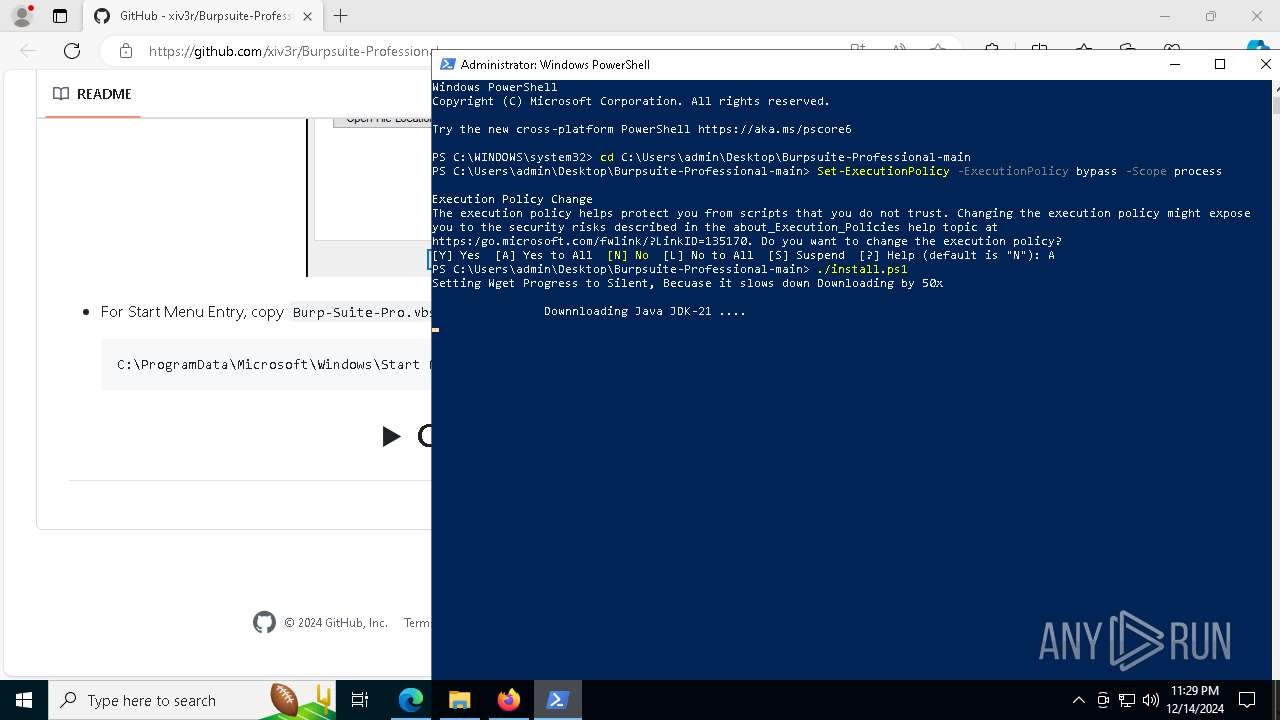Click the 'Set-ExecutionPolicy' command text
The image size is (1280, 720).
coord(883,171)
